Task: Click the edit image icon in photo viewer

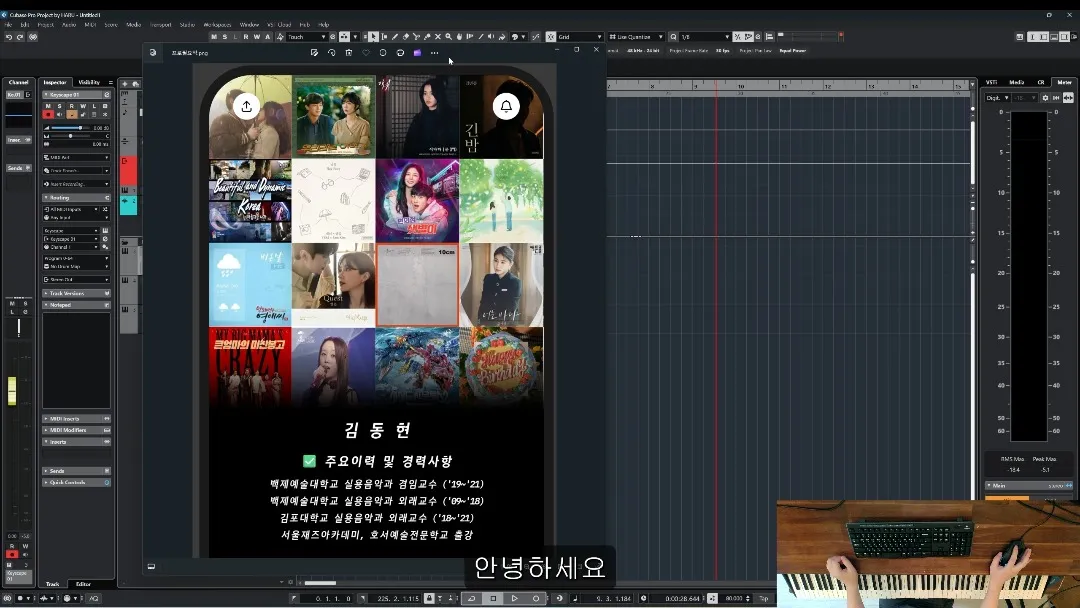Action: tap(314, 52)
